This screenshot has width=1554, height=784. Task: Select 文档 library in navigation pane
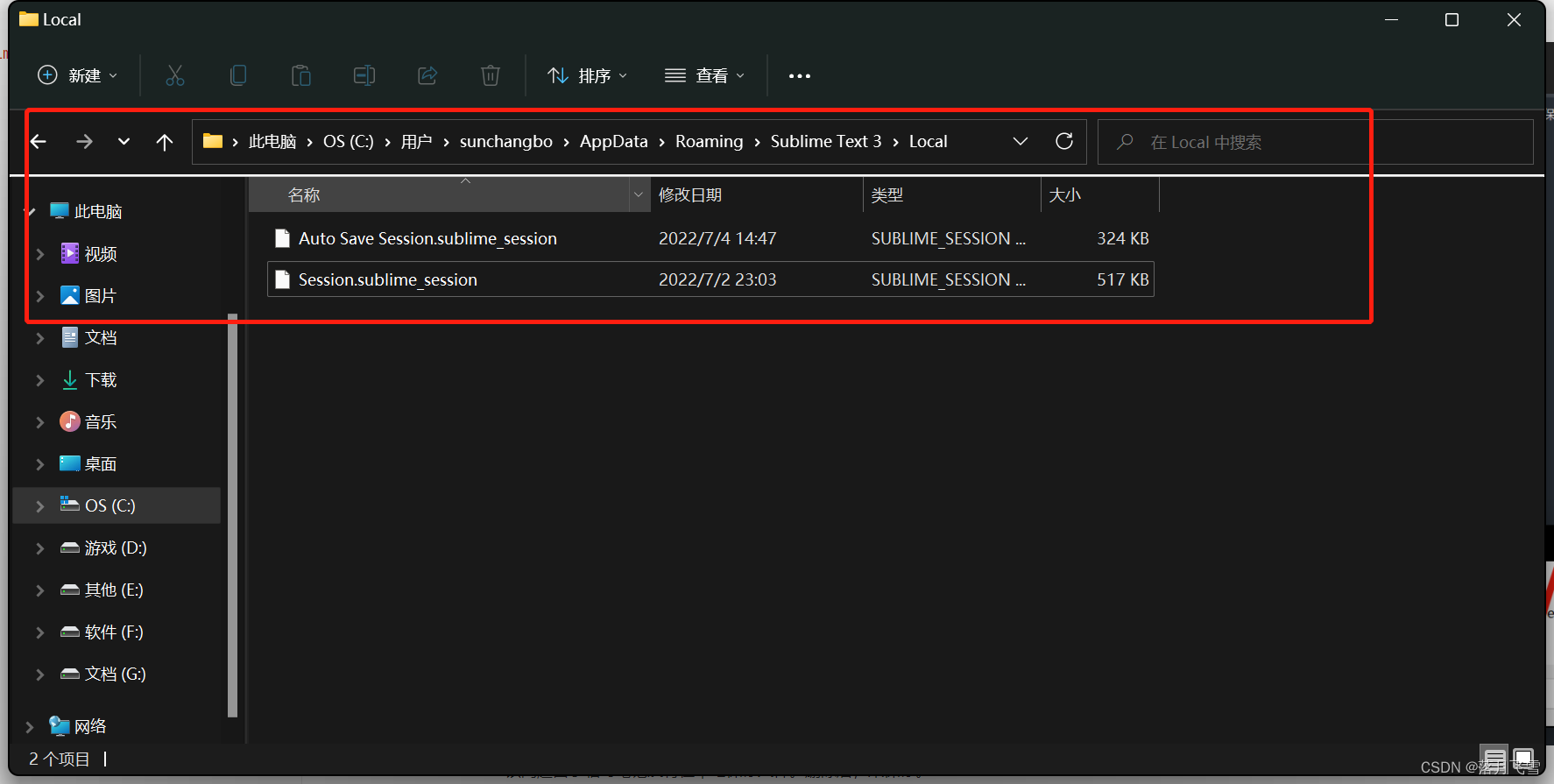[101, 338]
